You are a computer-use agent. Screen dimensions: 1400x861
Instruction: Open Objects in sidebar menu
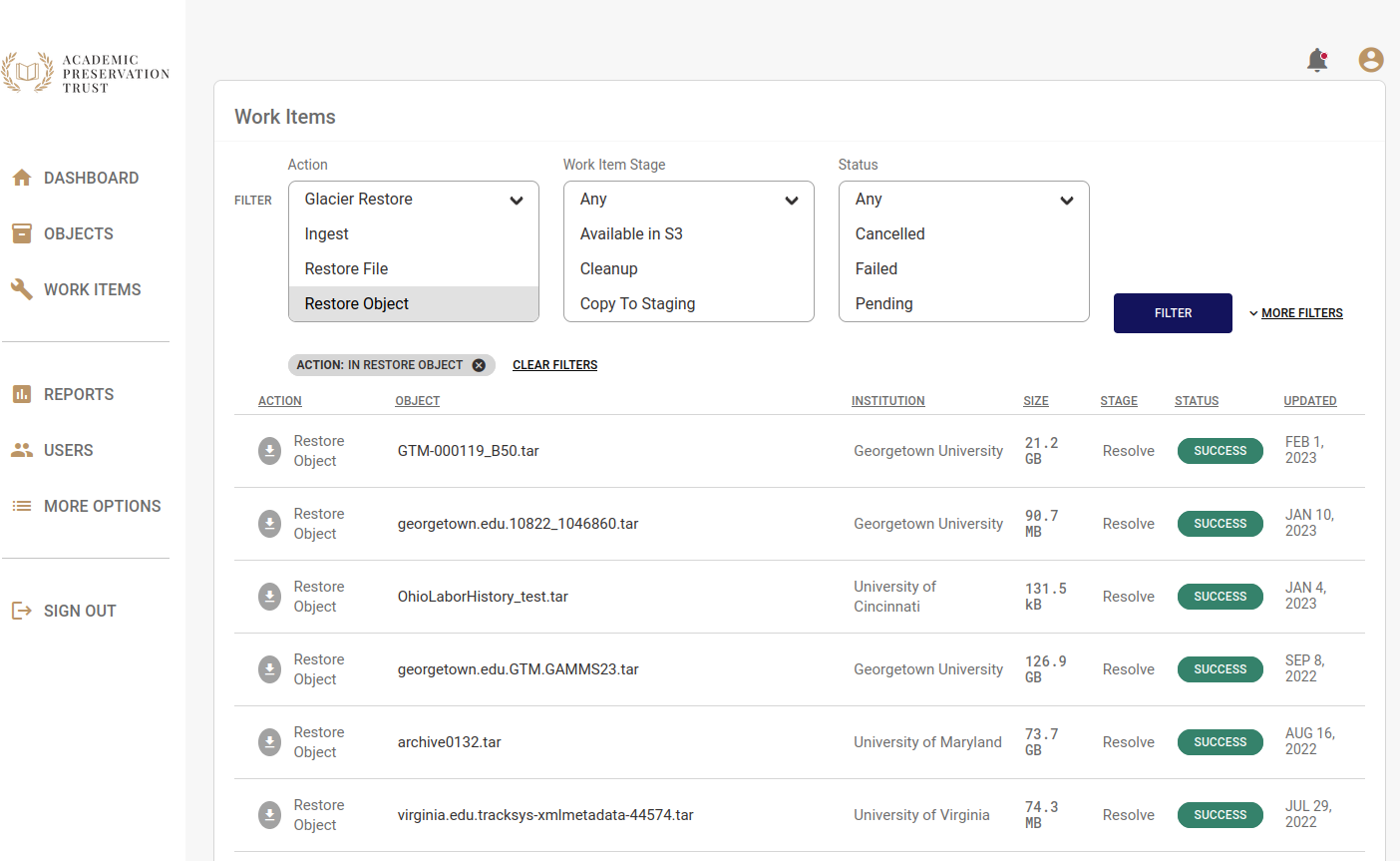tap(79, 233)
